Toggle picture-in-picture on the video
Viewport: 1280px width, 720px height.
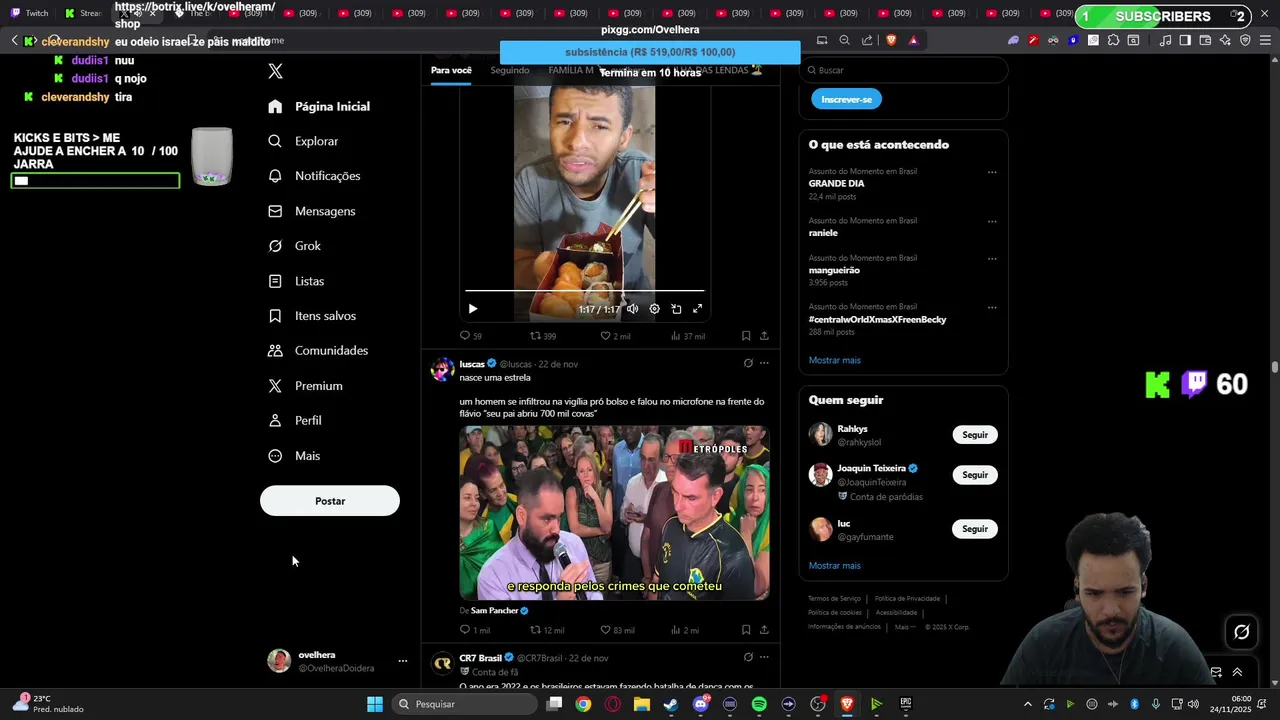676,309
